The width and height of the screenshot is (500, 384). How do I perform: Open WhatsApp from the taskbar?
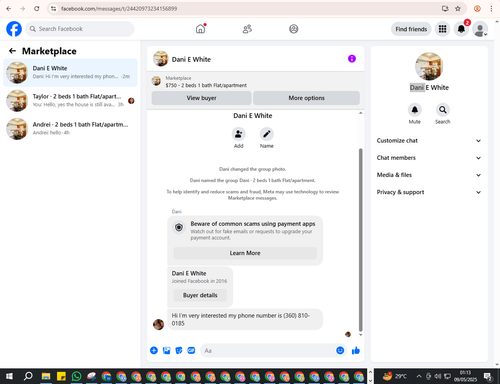pyautogui.click(x=76, y=376)
